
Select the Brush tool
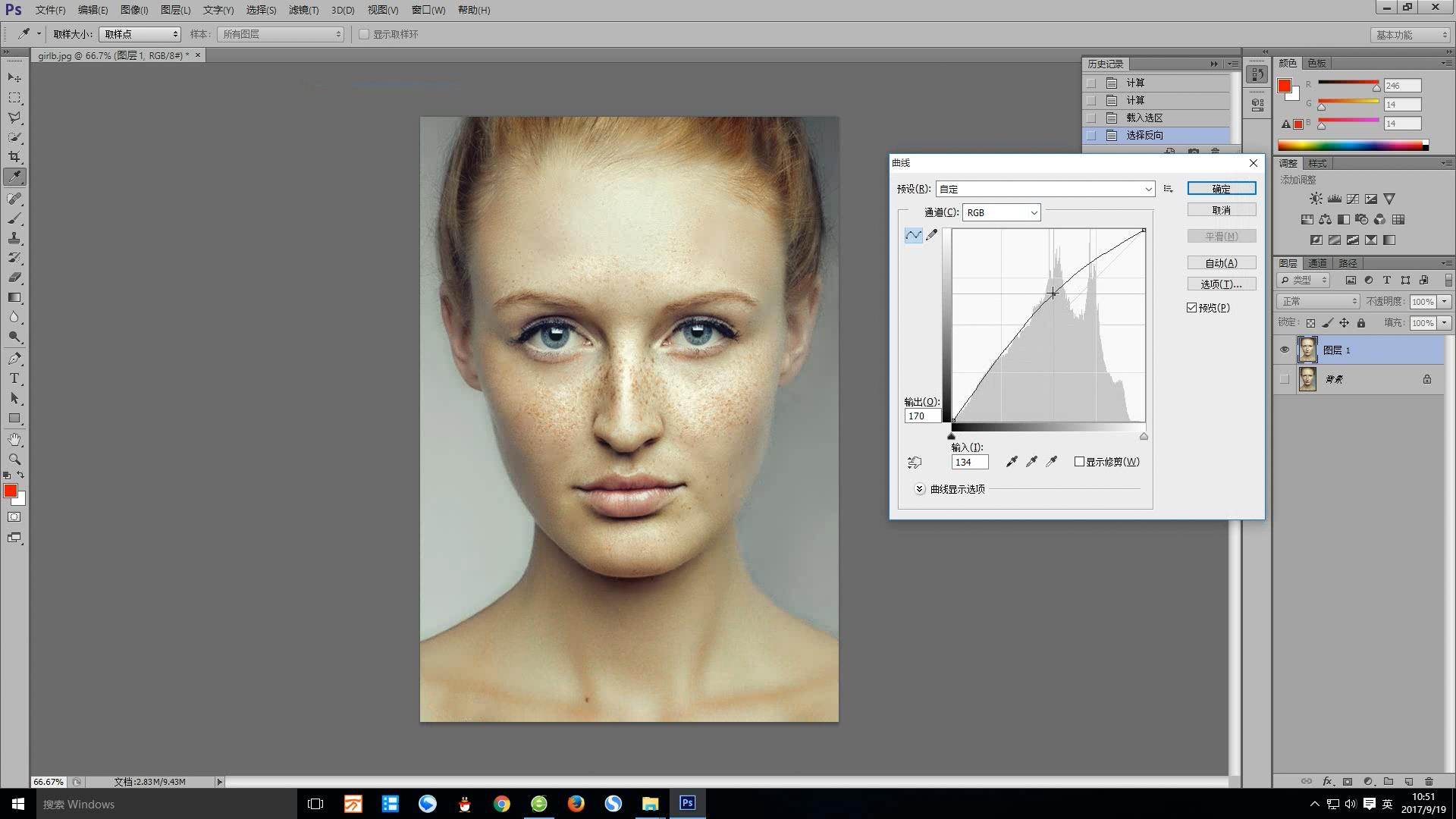coord(14,218)
